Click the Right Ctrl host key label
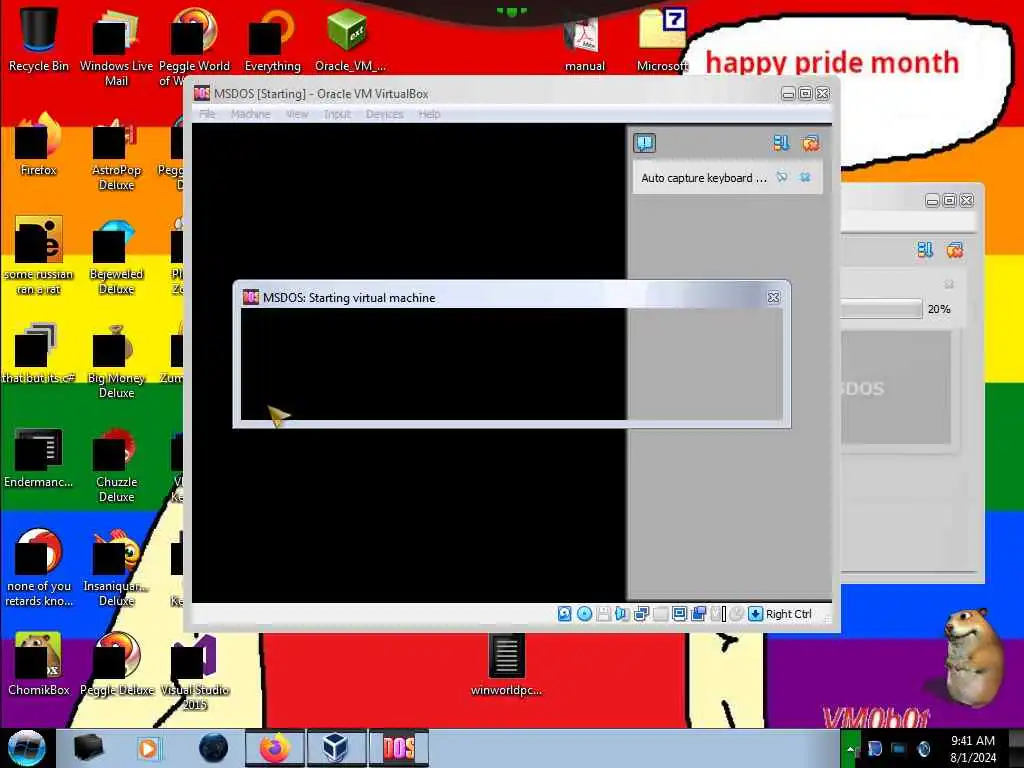 tap(788, 614)
